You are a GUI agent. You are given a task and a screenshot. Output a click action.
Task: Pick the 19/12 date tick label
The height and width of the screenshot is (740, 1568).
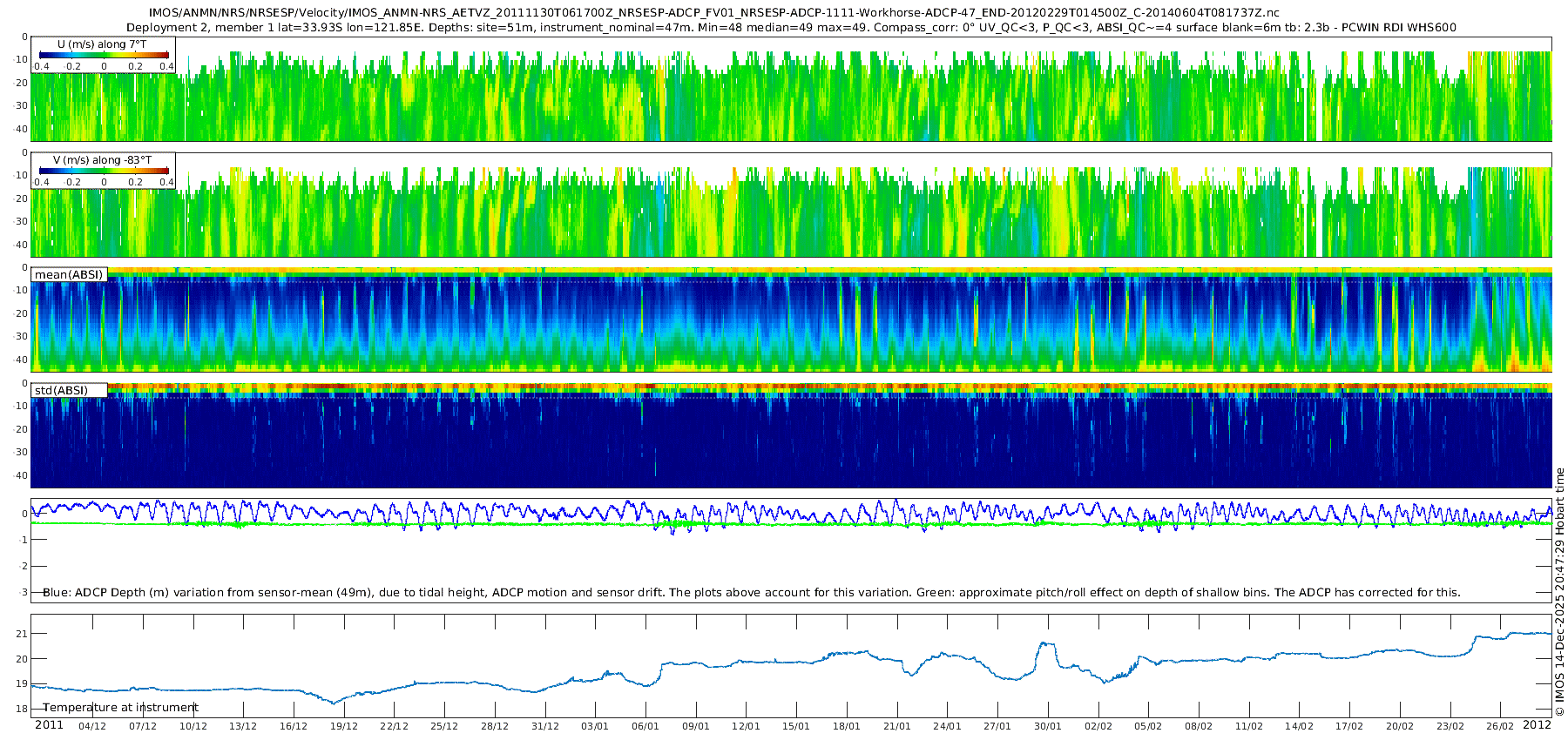(343, 727)
